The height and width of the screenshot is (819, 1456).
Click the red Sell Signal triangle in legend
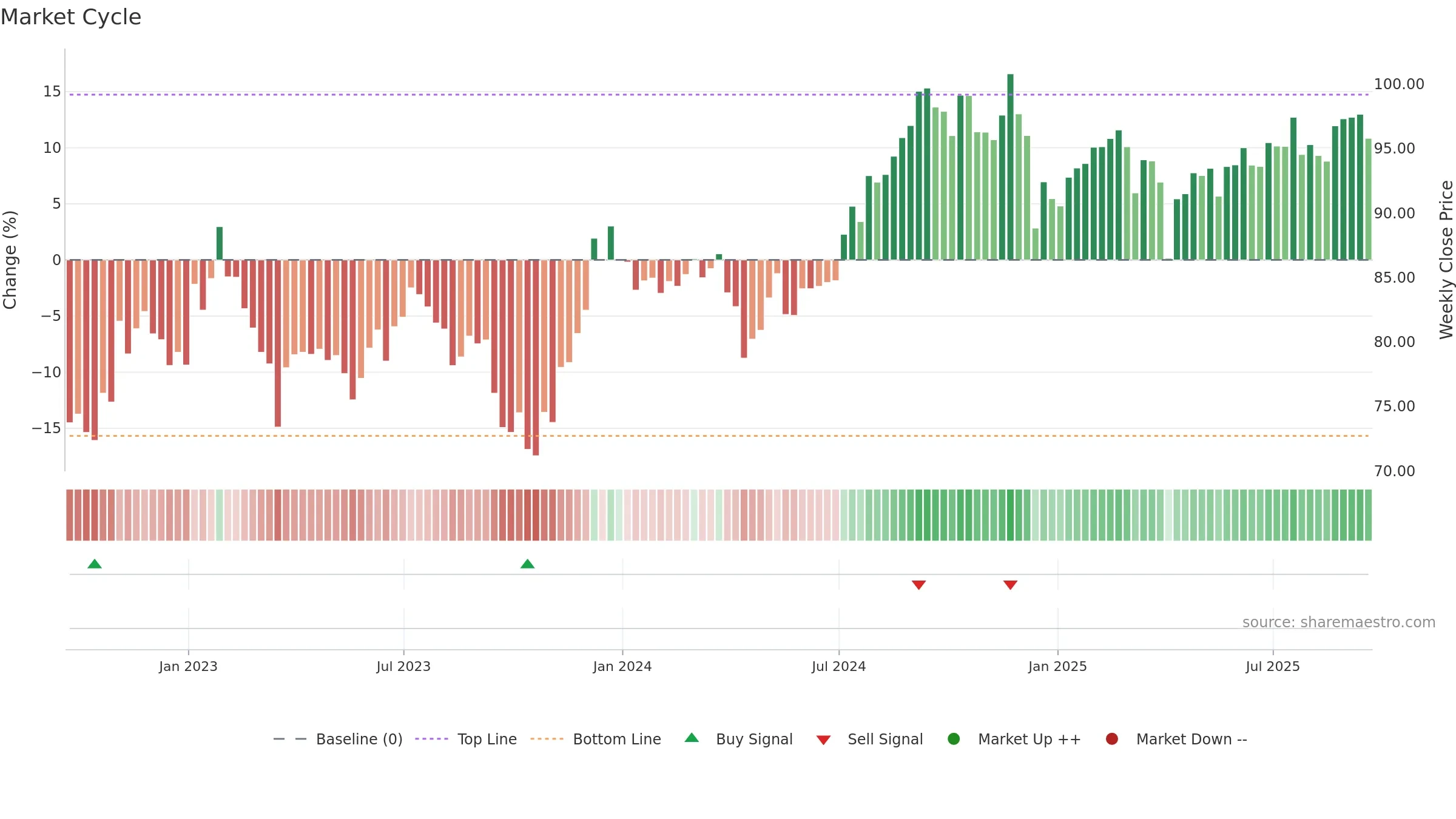[823, 740]
